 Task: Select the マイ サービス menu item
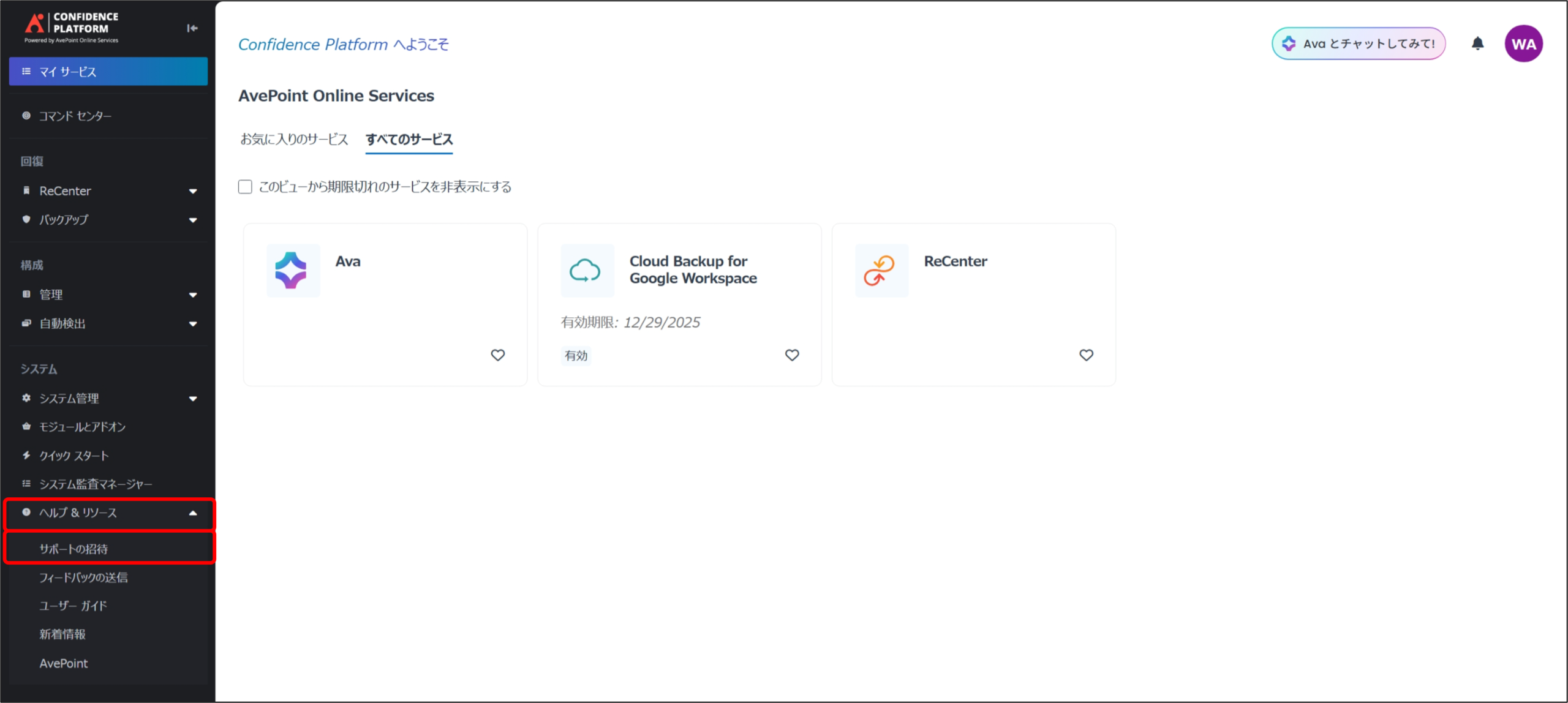(x=108, y=72)
